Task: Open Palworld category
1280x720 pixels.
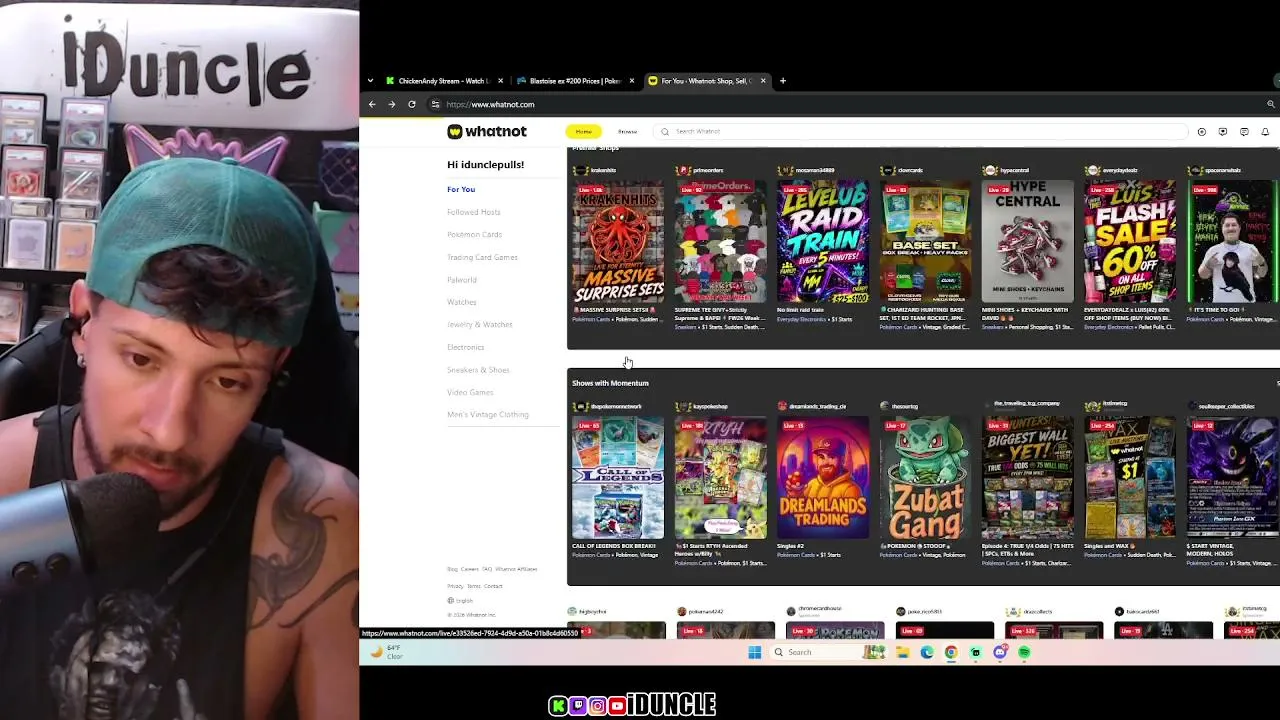Action: 462,280
